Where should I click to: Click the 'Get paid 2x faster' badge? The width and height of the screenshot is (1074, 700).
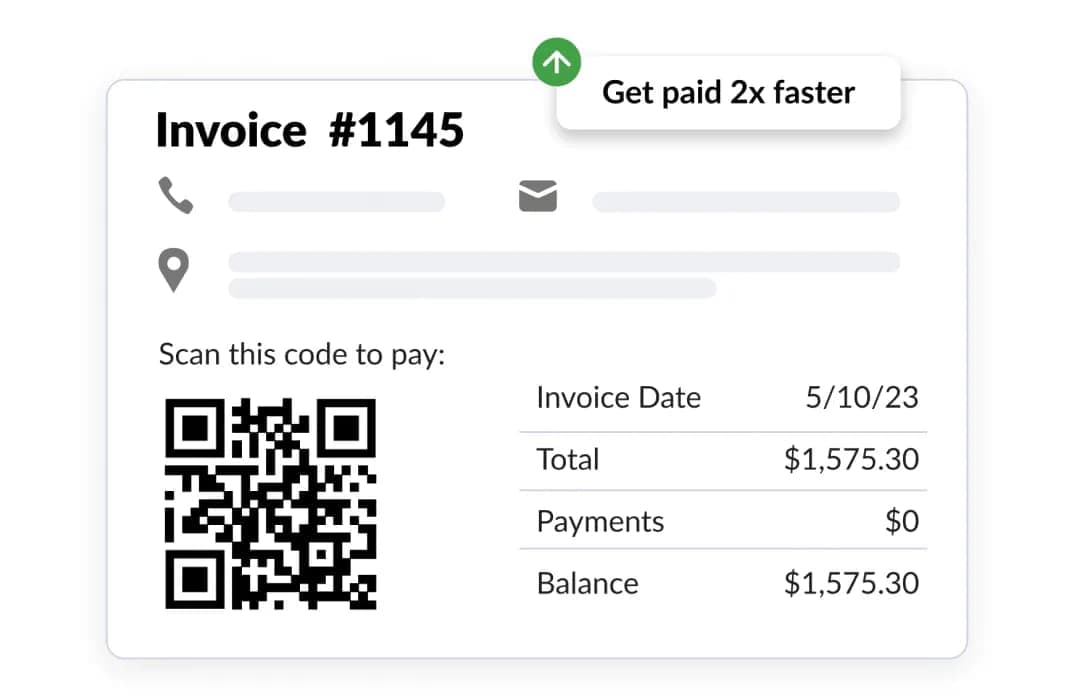coord(728,93)
